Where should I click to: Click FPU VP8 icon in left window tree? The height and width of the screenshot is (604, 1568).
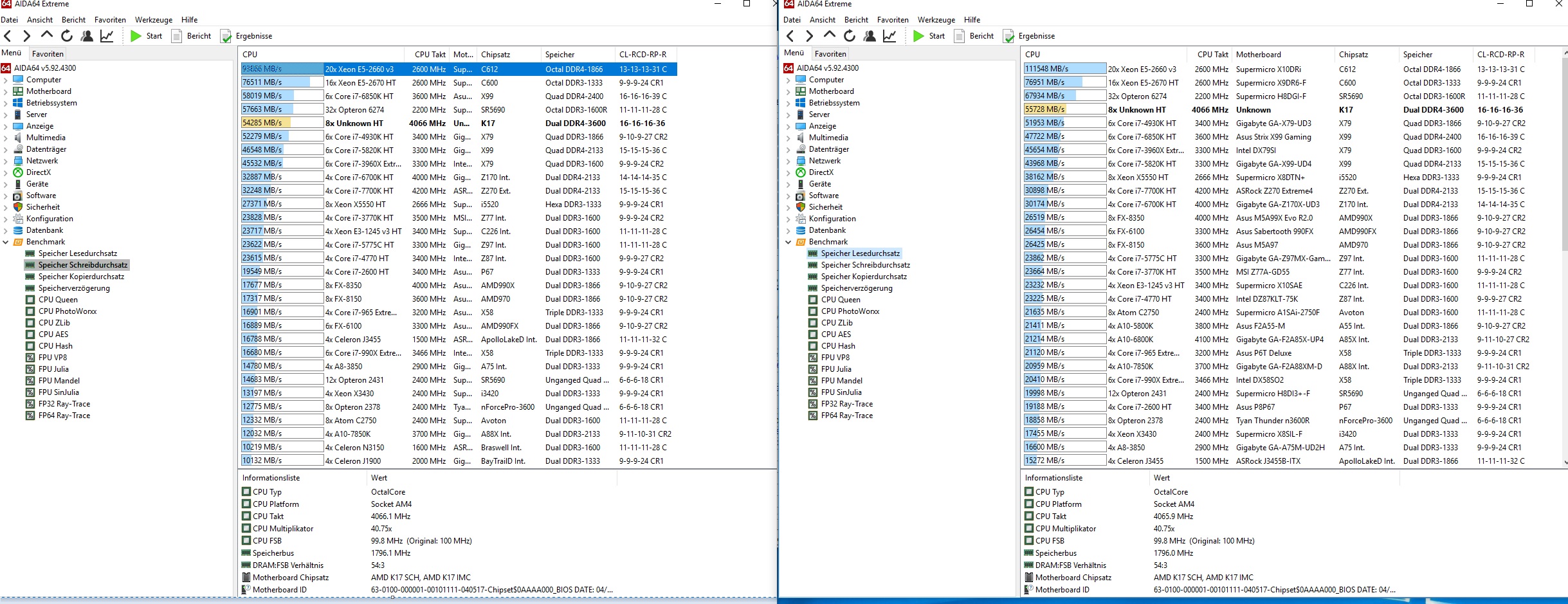[30, 358]
